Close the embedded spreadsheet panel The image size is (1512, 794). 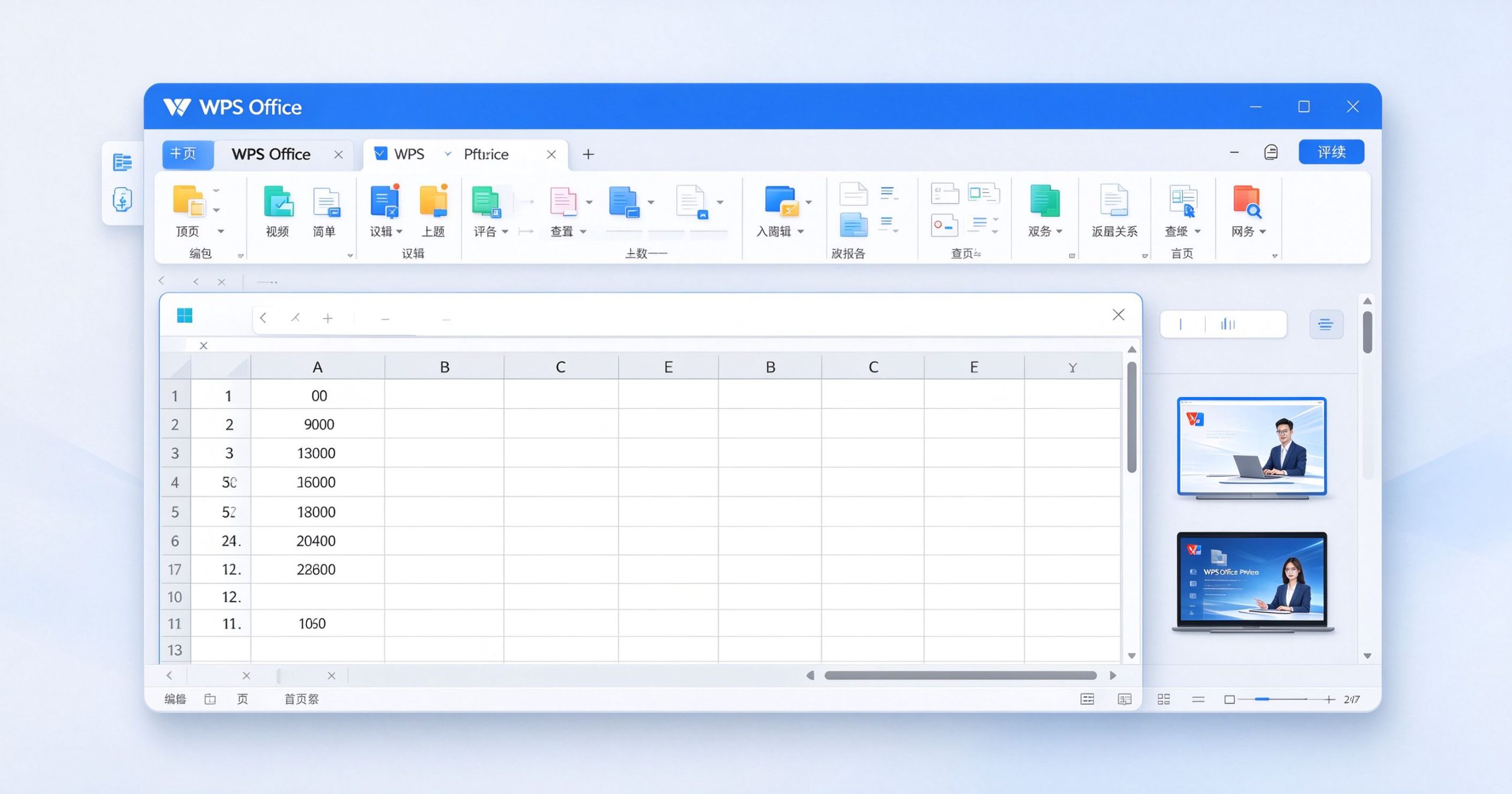(x=1118, y=315)
